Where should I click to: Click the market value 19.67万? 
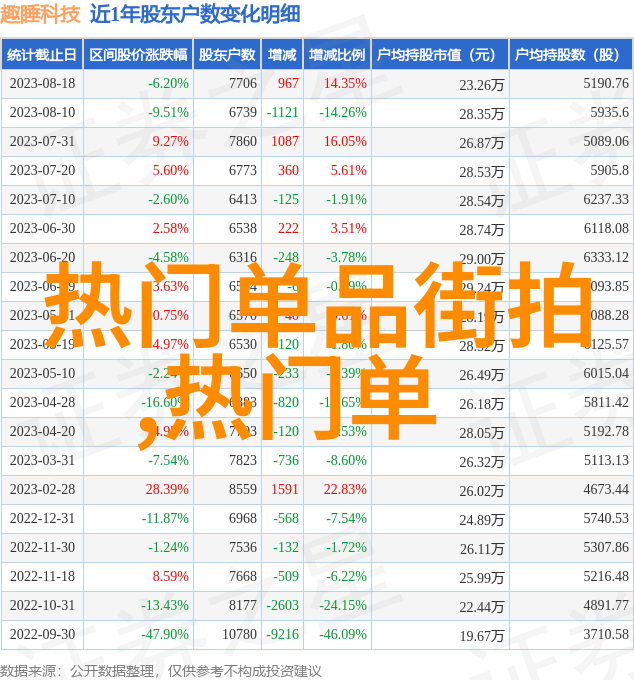(x=482, y=637)
